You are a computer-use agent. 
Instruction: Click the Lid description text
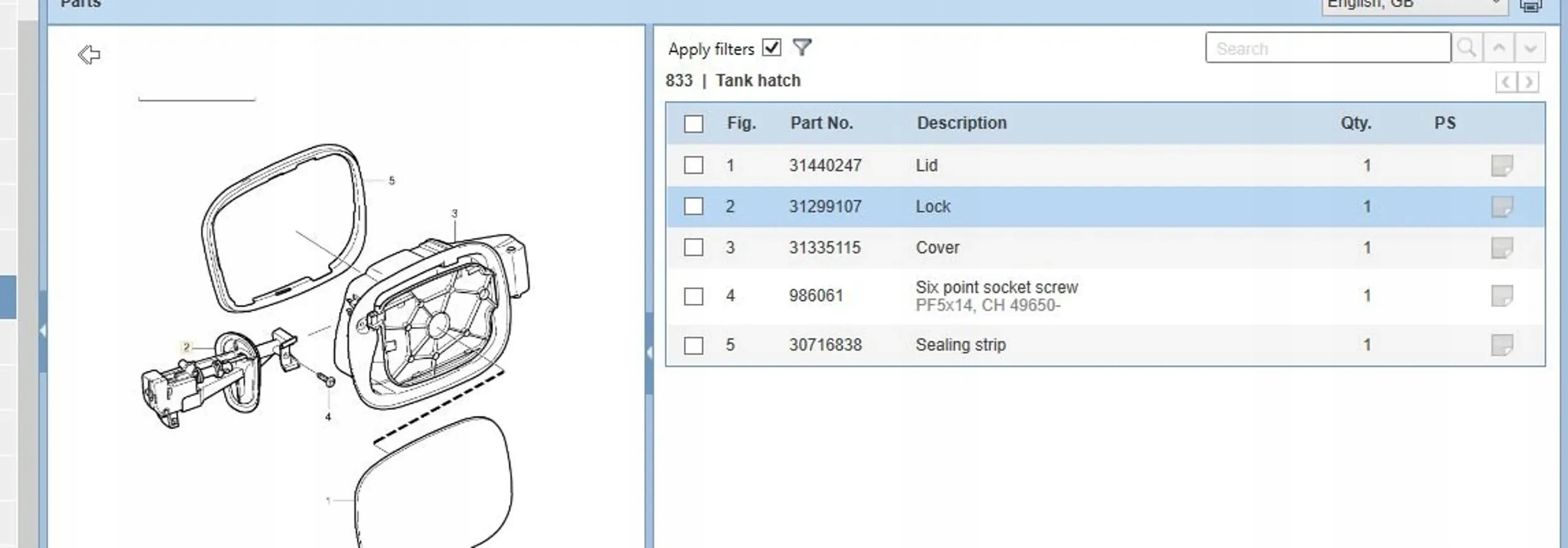pyautogui.click(x=926, y=166)
